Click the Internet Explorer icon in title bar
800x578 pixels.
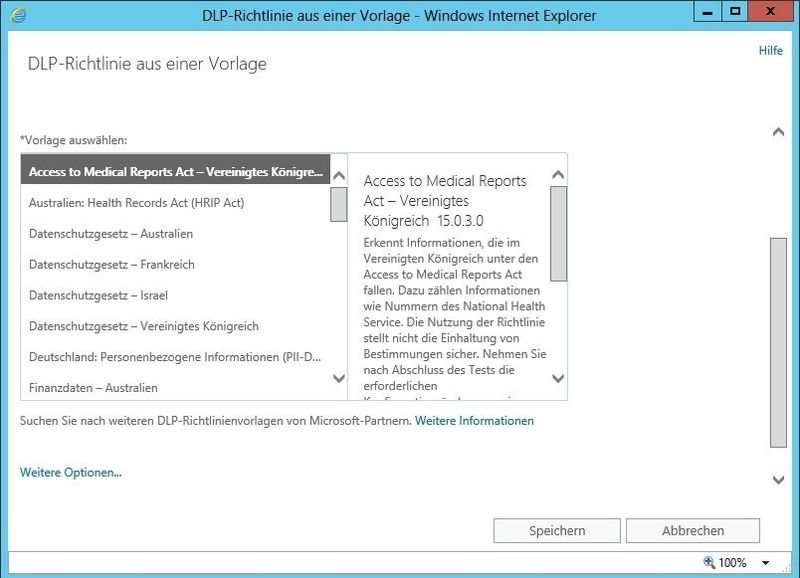coord(18,15)
